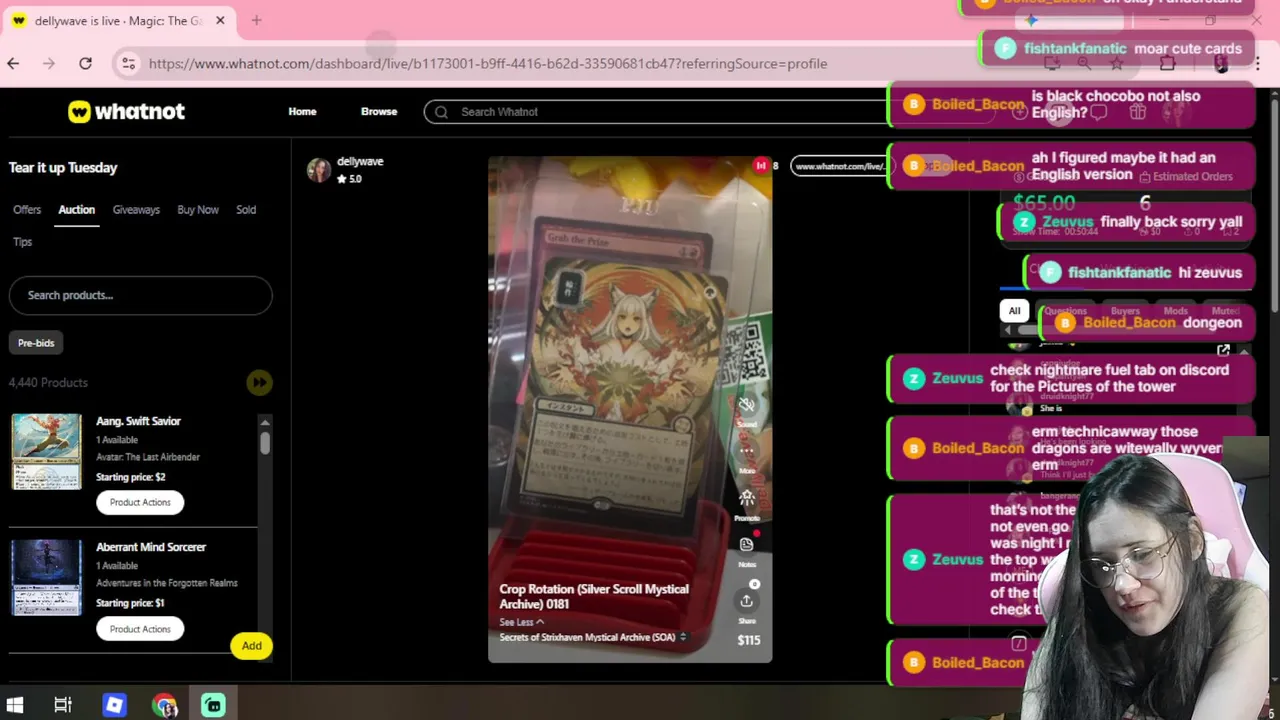Click the Whatnot logo
Screen dimensions: 1280x720
[126, 111]
